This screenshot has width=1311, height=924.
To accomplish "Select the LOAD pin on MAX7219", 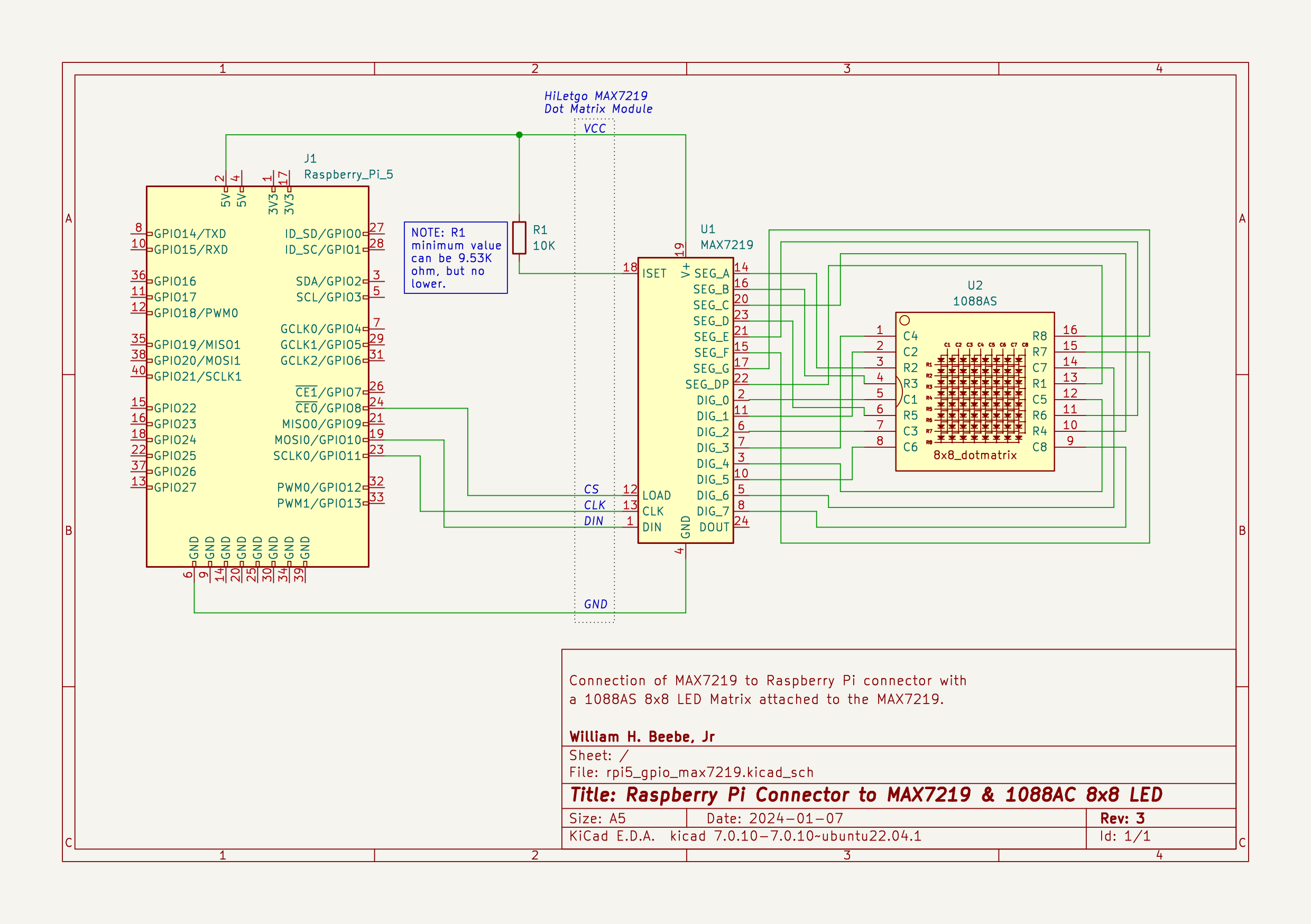I will point(656,496).
